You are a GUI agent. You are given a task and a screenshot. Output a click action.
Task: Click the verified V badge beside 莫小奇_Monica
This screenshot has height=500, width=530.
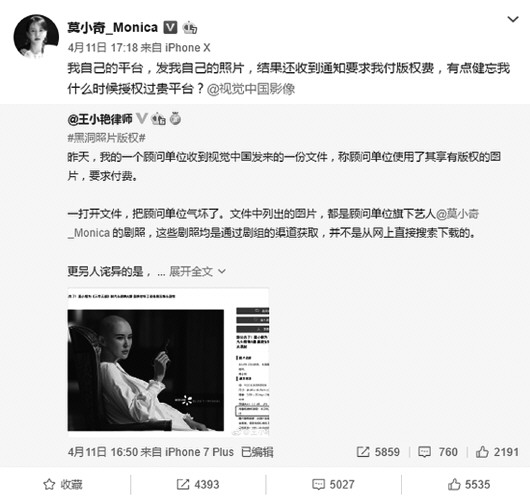[170, 27]
